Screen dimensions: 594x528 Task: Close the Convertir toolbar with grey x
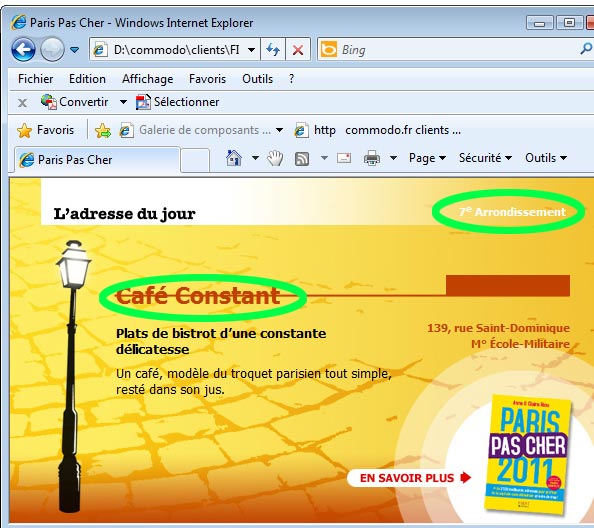click(x=22, y=103)
